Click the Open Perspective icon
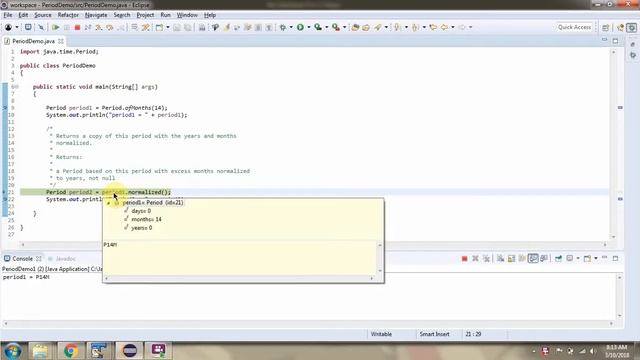 [606, 27]
